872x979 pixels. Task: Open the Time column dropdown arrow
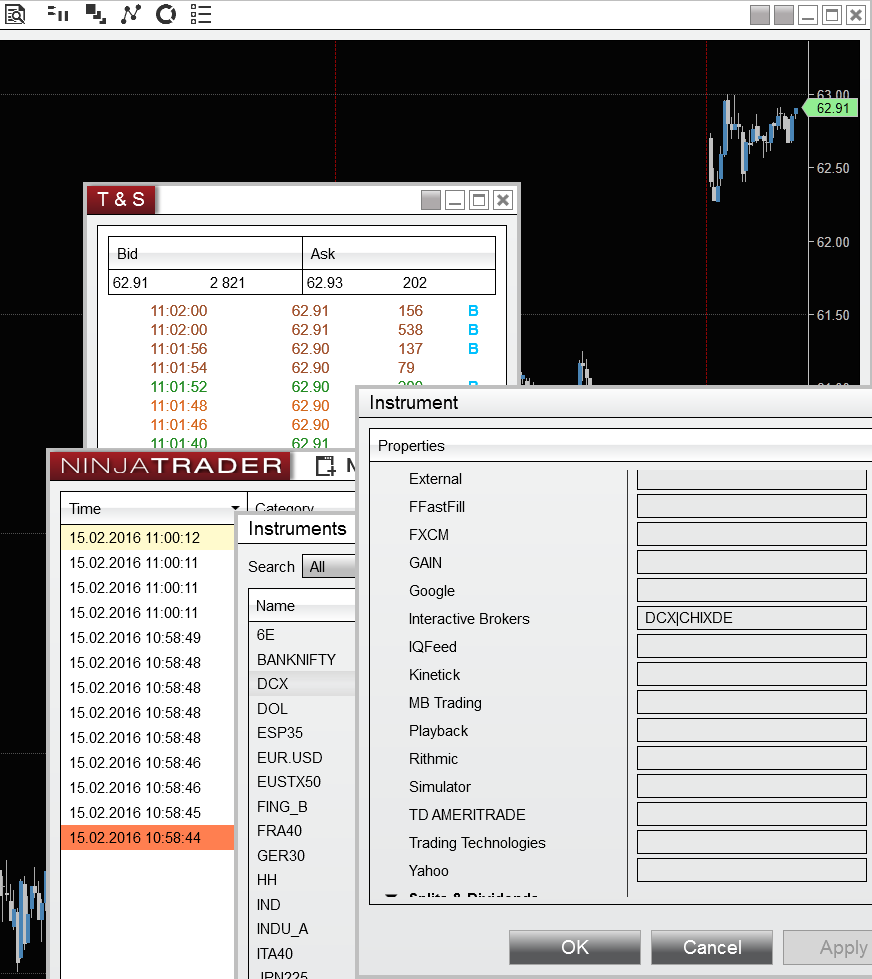pyautogui.click(x=235, y=508)
